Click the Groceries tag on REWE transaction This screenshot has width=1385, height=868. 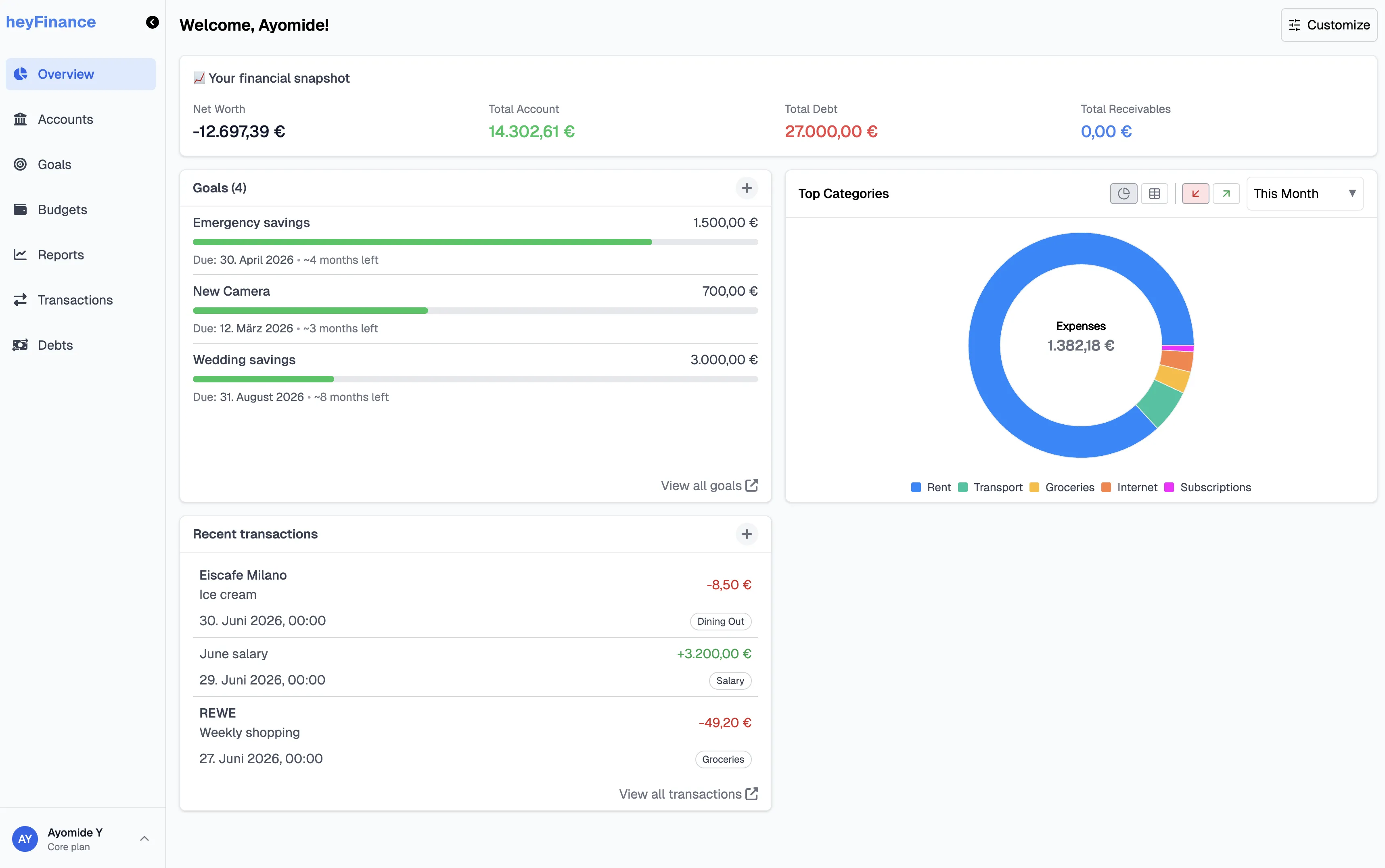point(722,759)
